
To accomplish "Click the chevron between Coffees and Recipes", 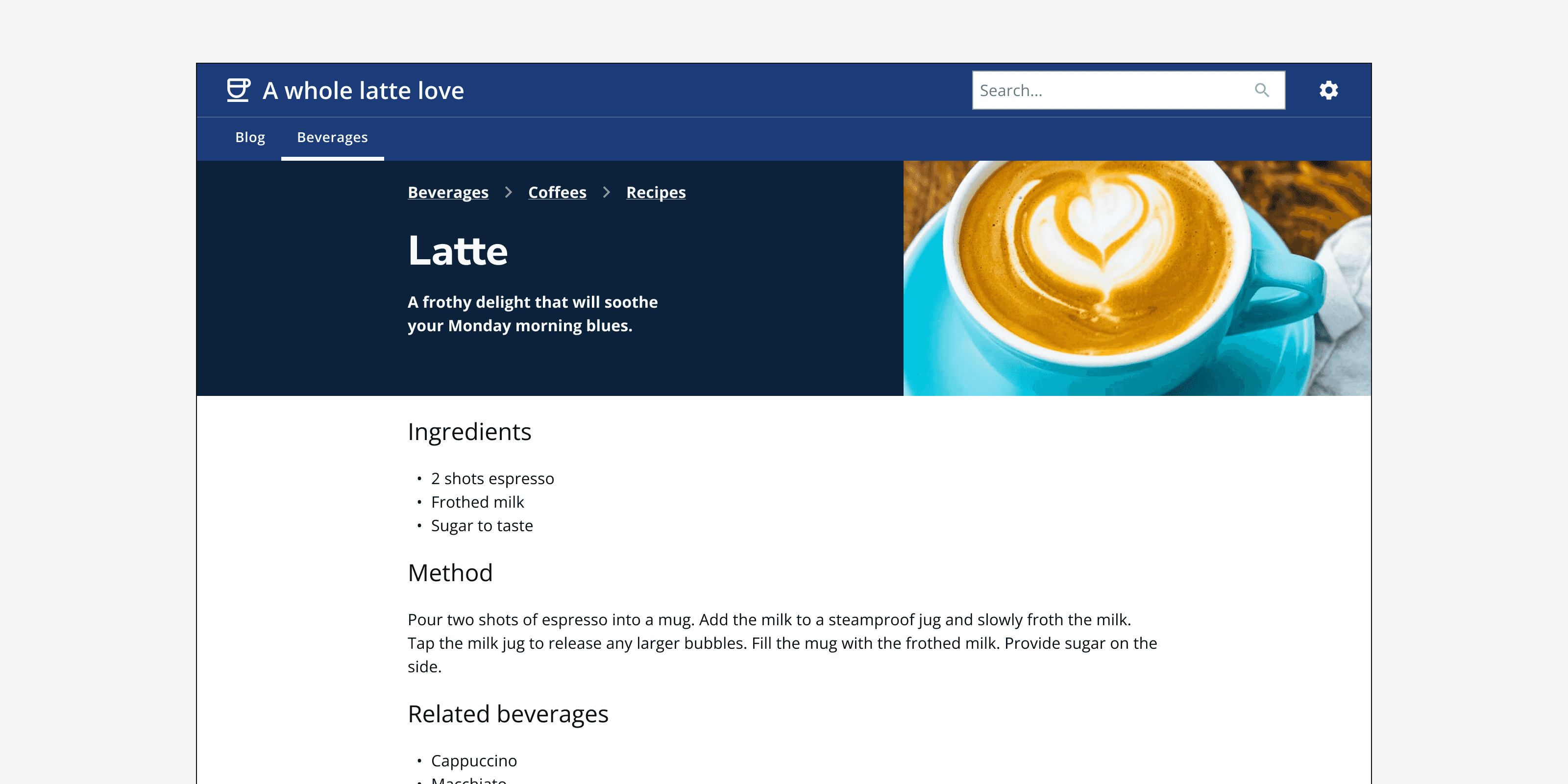I will [x=606, y=192].
